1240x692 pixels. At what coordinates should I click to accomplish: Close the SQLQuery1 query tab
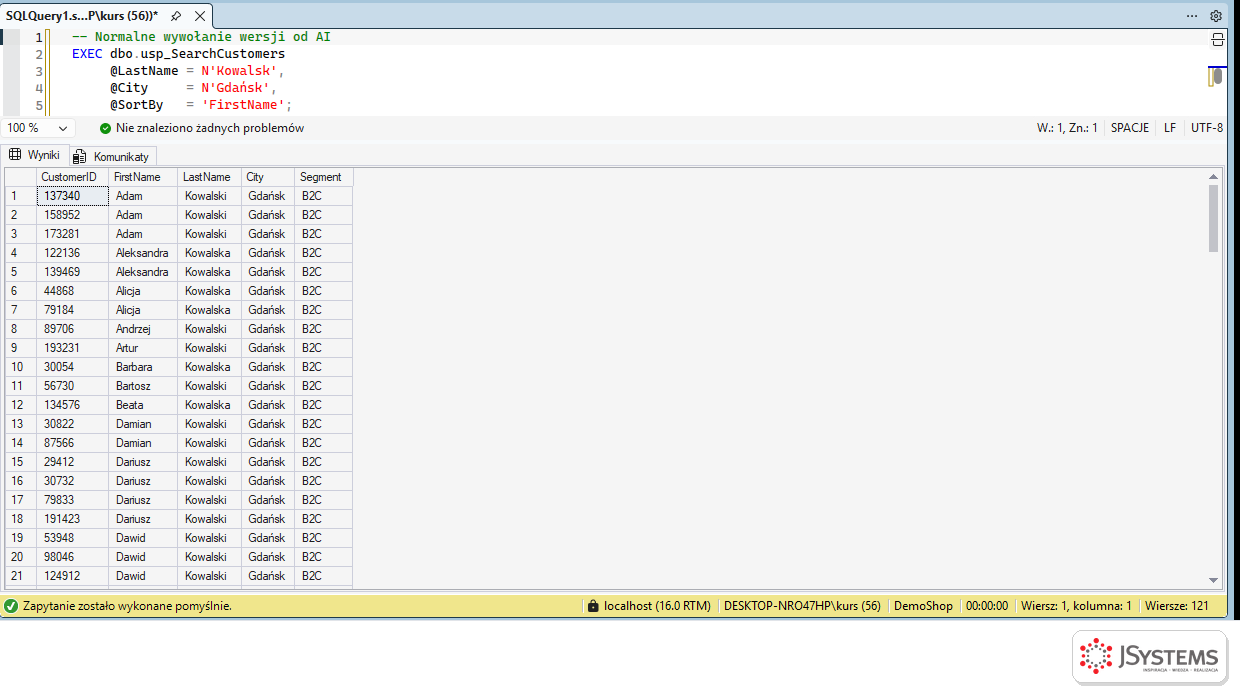200,16
